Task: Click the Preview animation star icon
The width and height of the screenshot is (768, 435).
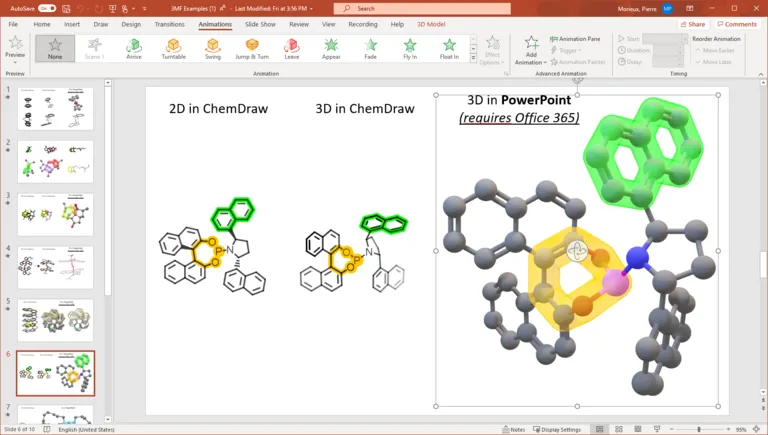Action: pos(15,44)
